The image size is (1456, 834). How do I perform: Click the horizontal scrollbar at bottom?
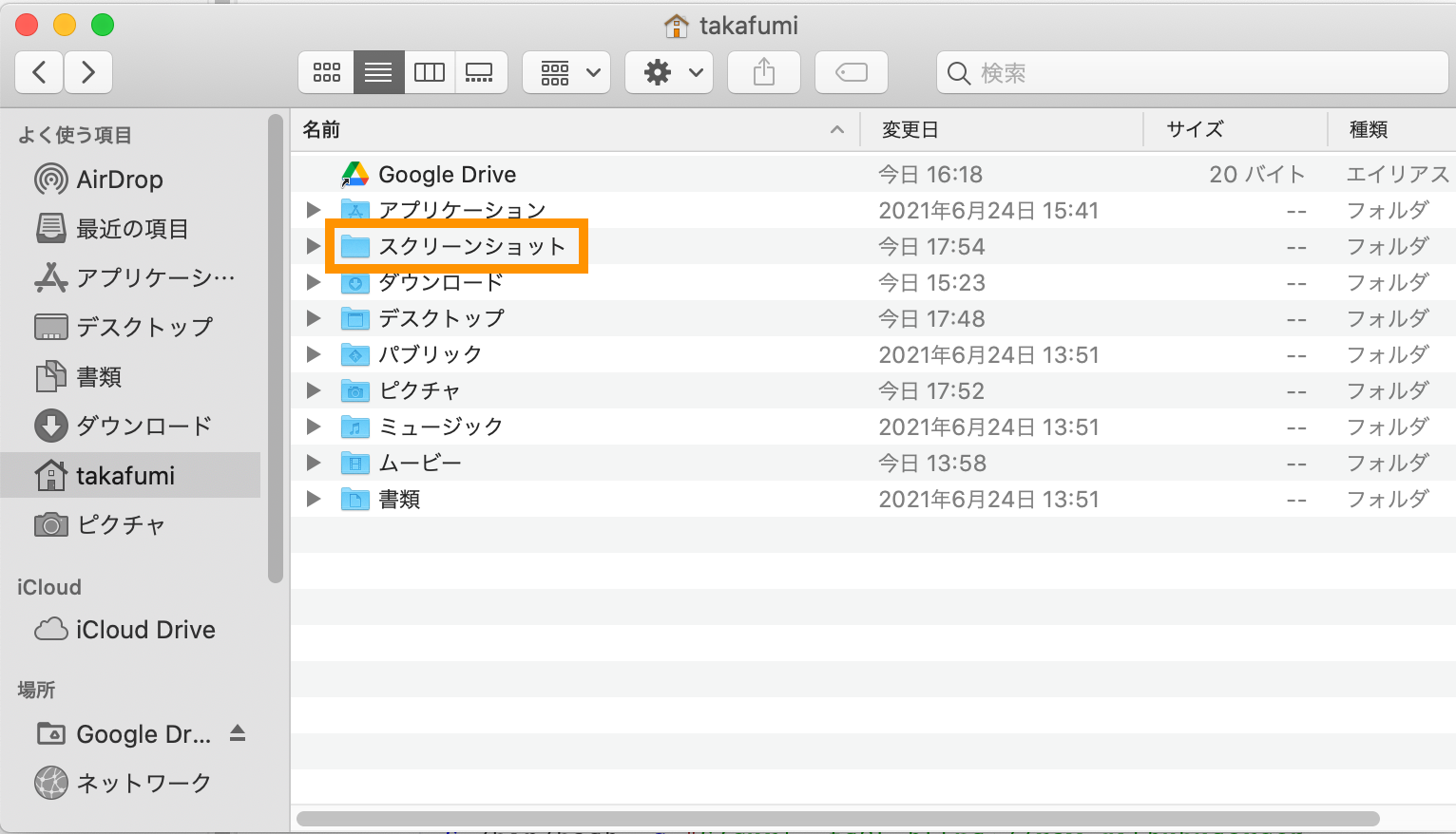(836, 819)
